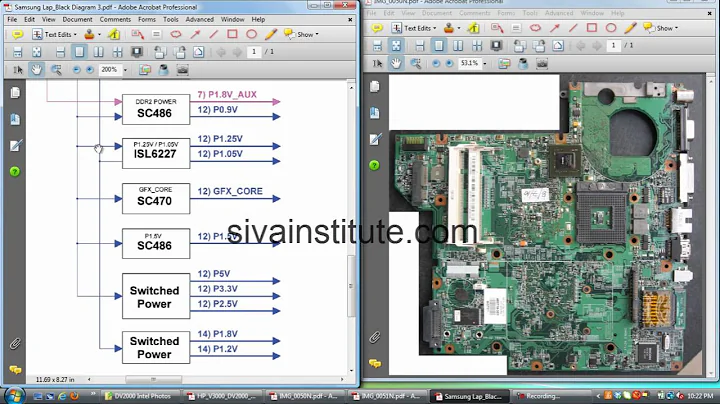Rotate counterclockwise in Samsung Lap window
Viewport: 720px width, 404px height.
pos(160,52)
